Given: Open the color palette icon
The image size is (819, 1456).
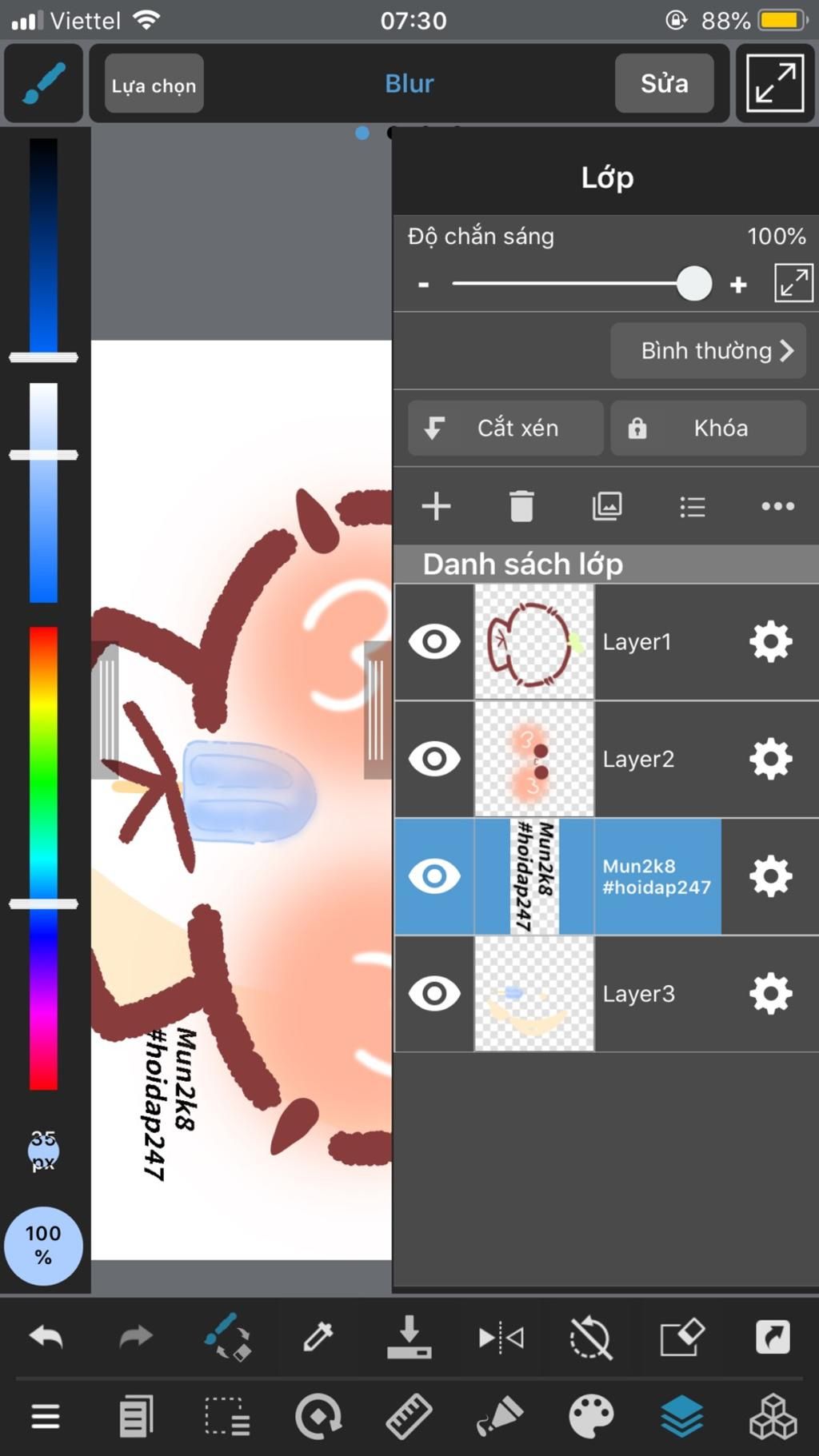Looking at the screenshot, I should click(x=591, y=1418).
